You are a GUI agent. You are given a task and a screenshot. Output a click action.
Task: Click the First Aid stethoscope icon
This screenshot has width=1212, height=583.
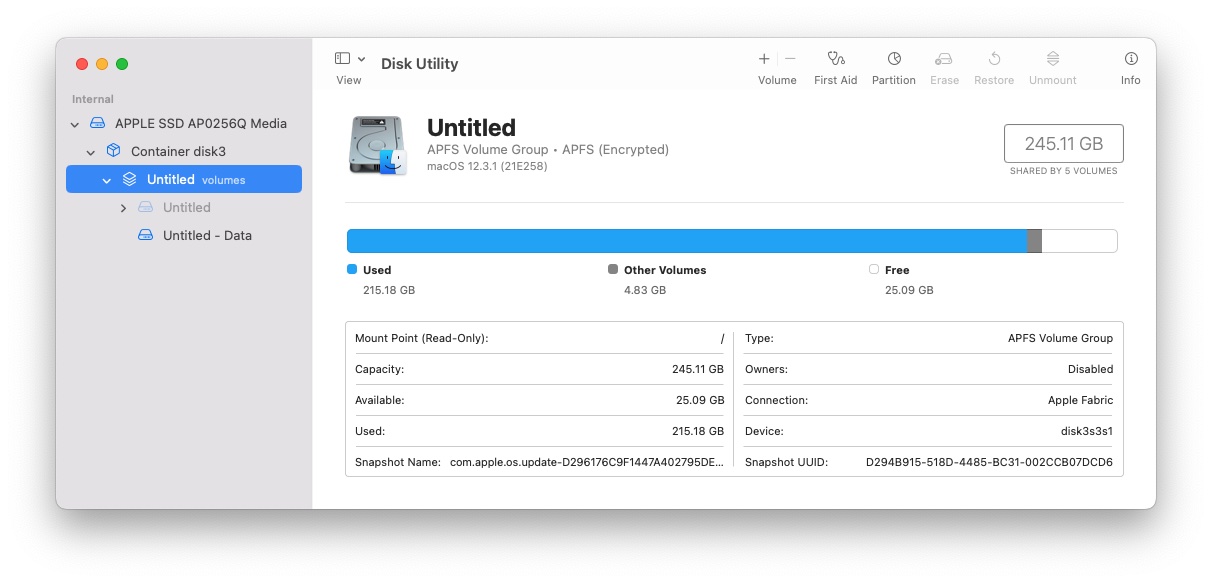[835, 60]
